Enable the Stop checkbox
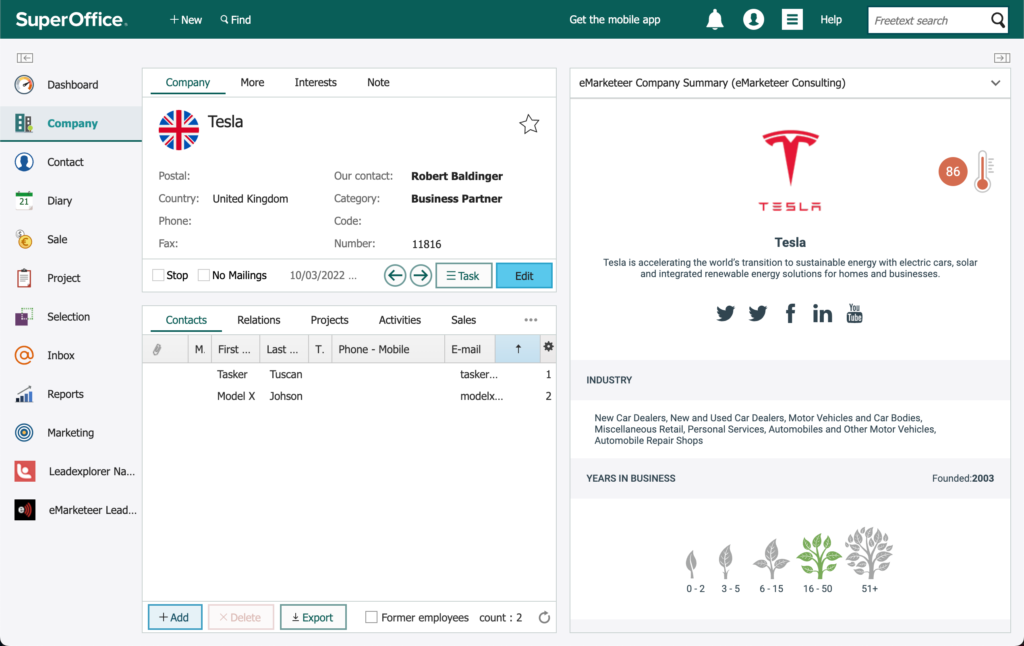The height and width of the screenshot is (646, 1024). [158, 275]
